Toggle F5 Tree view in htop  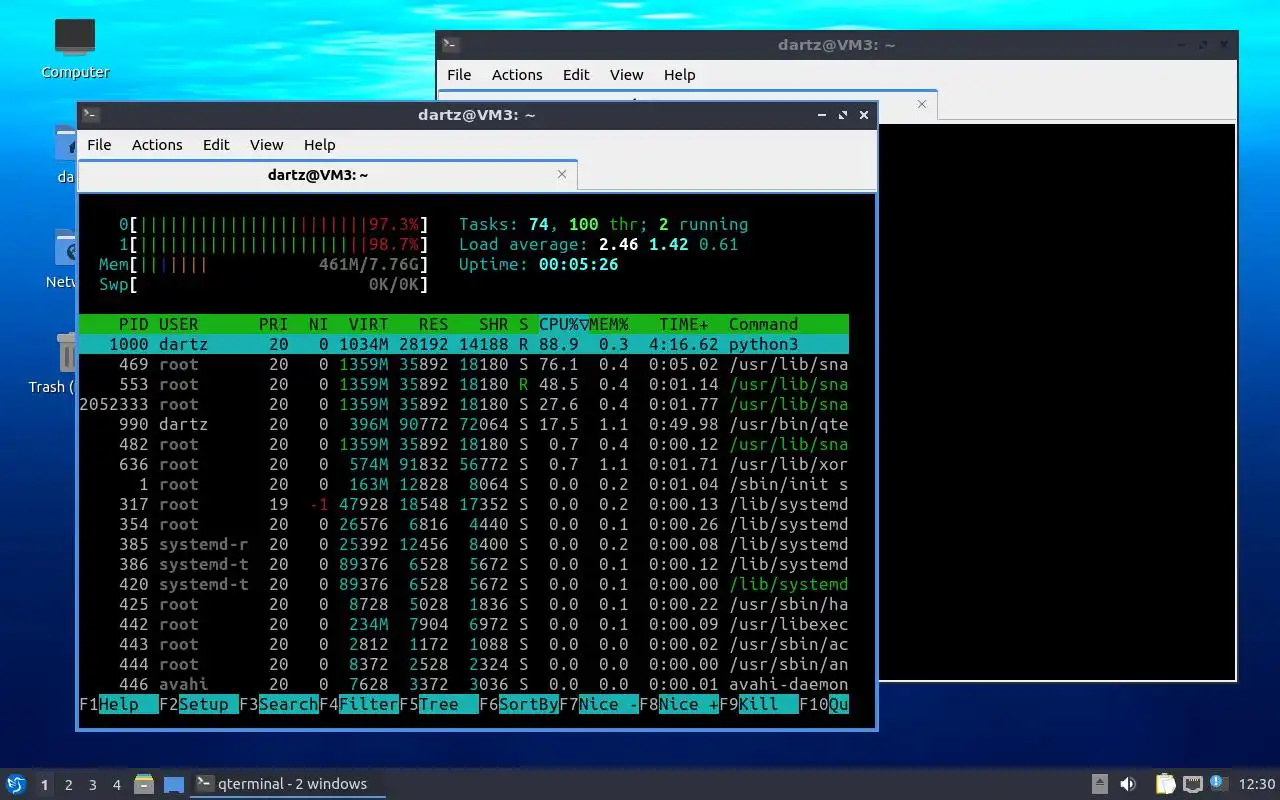click(x=439, y=704)
